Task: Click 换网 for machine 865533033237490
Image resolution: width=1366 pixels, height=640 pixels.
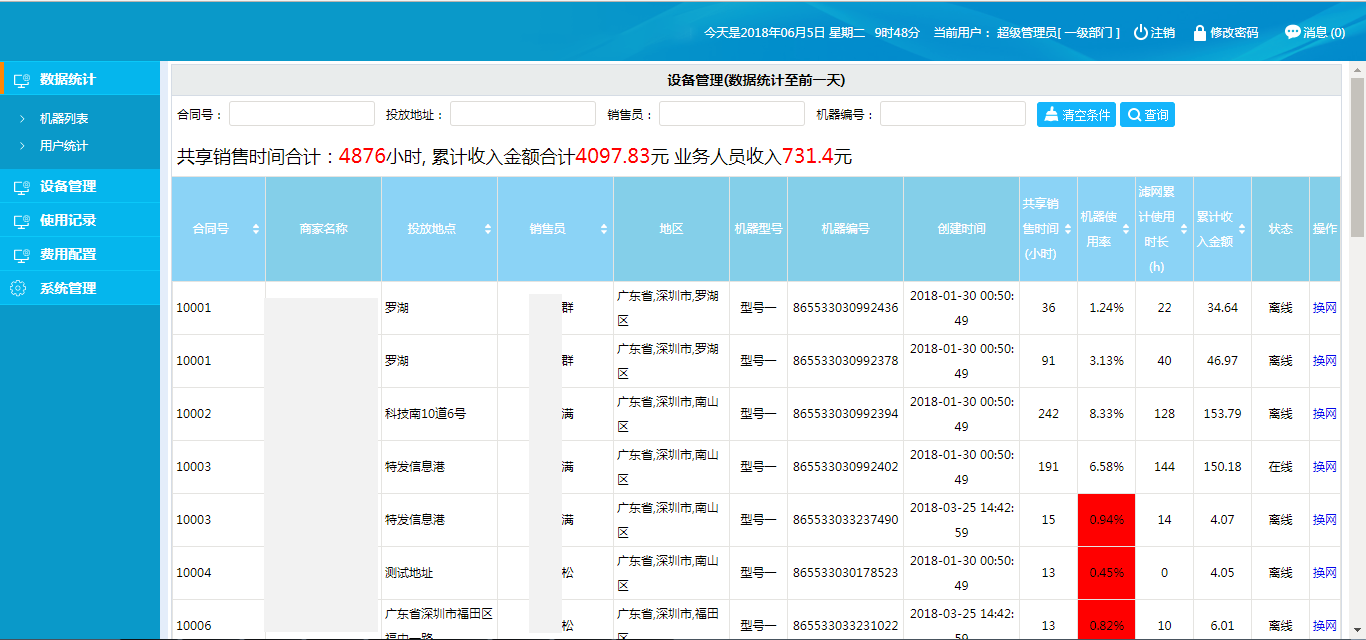Action: [x=1324, y=520]
